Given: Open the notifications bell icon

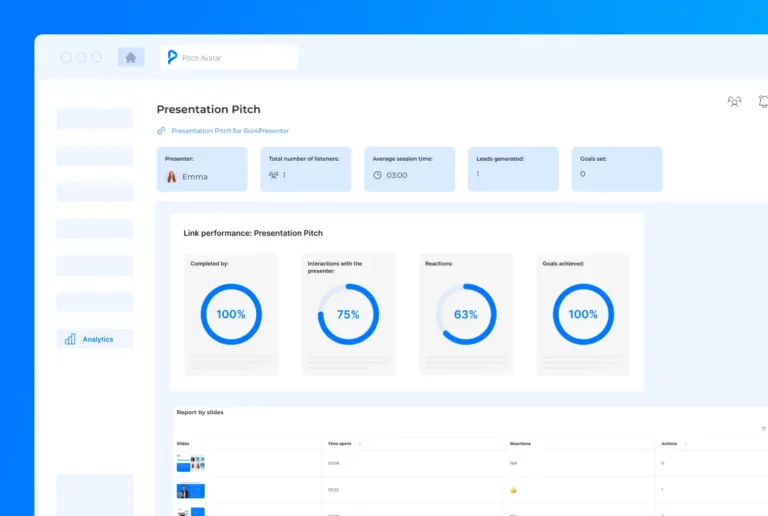Looking at the screenshot, I should pos(763,102).
